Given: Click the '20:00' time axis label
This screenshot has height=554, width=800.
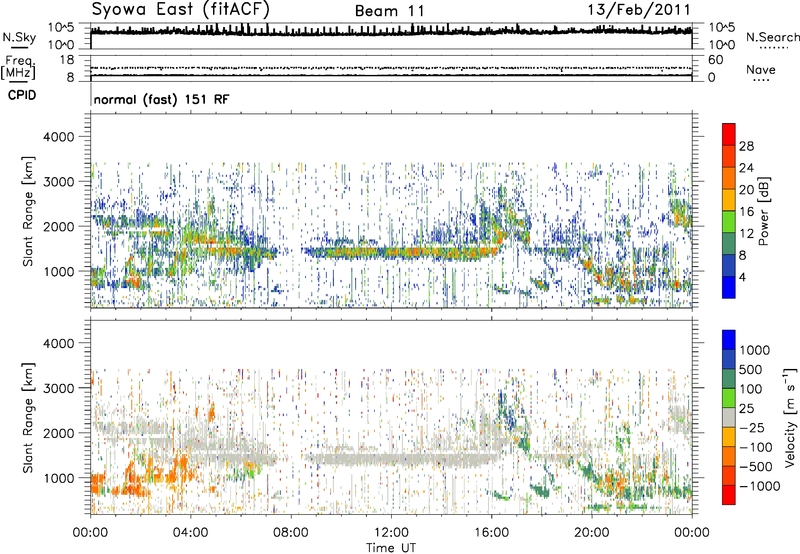Looking at the screenshot, I should [592, 533].
